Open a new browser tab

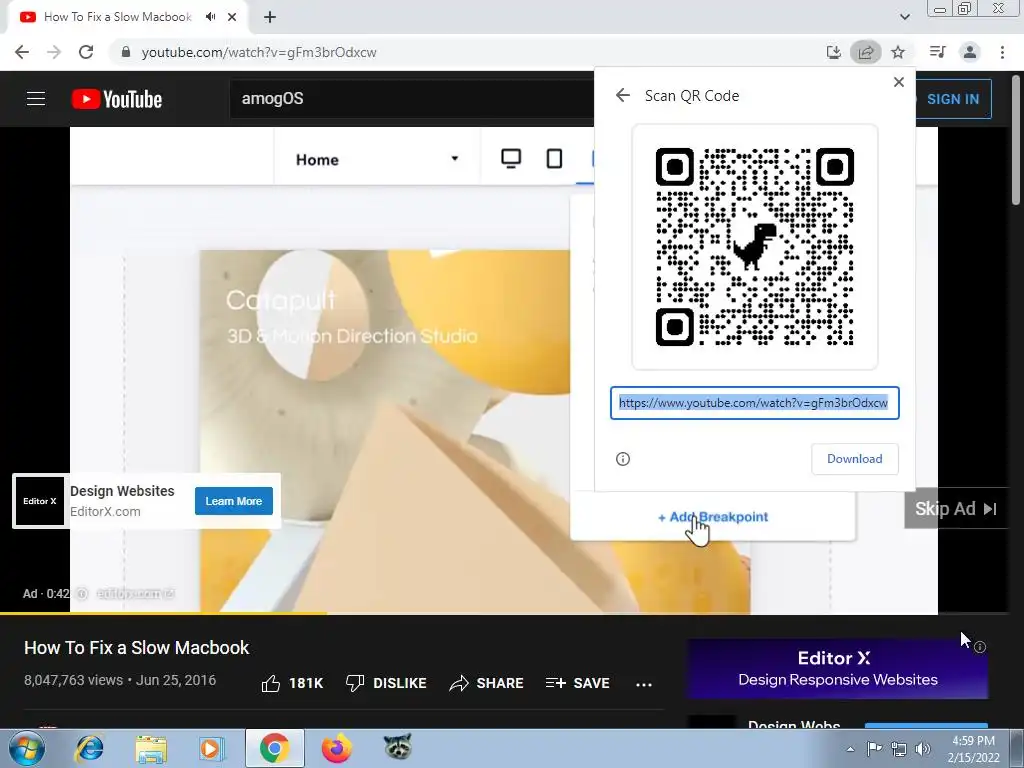pyautogui.click(x=270, y=17)
